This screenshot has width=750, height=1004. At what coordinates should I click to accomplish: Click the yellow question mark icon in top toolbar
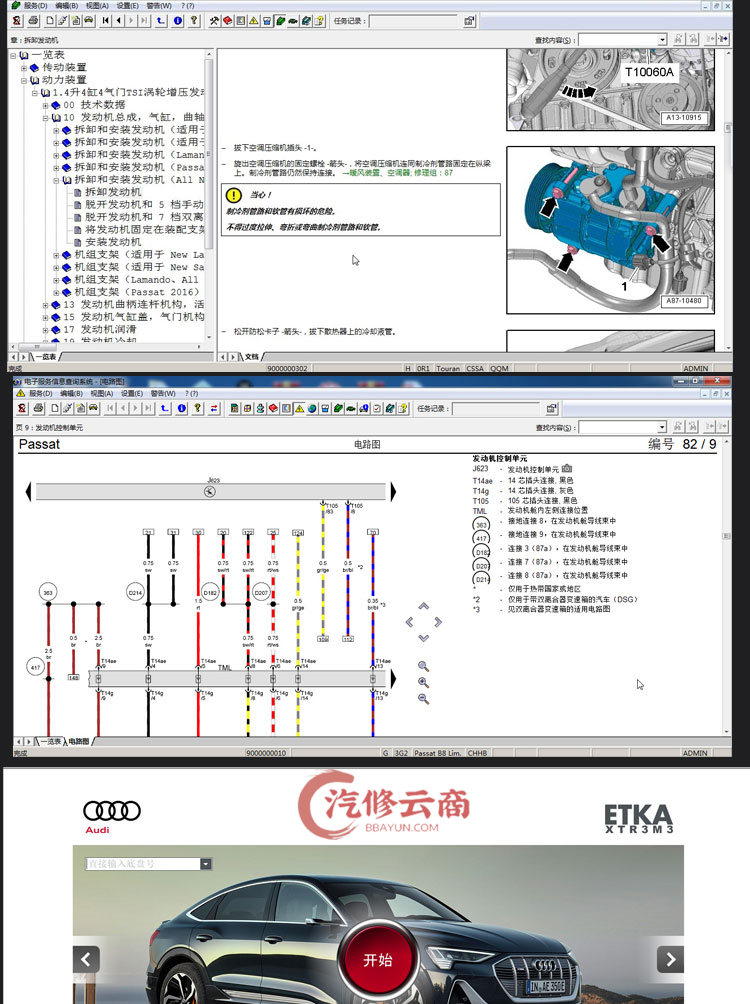tap(193, 20)
